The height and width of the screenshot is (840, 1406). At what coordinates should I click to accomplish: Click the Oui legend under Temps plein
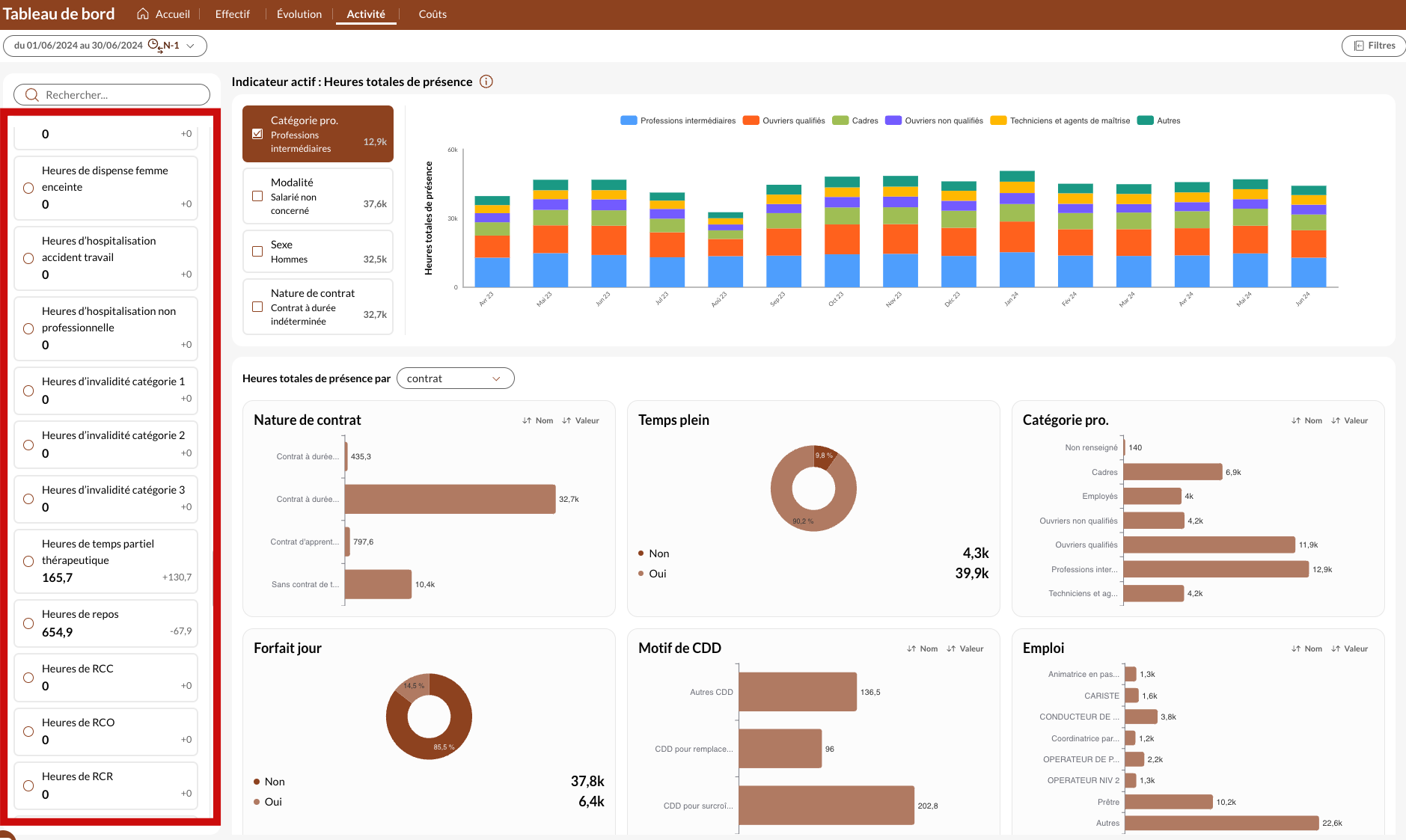(652, 574)
